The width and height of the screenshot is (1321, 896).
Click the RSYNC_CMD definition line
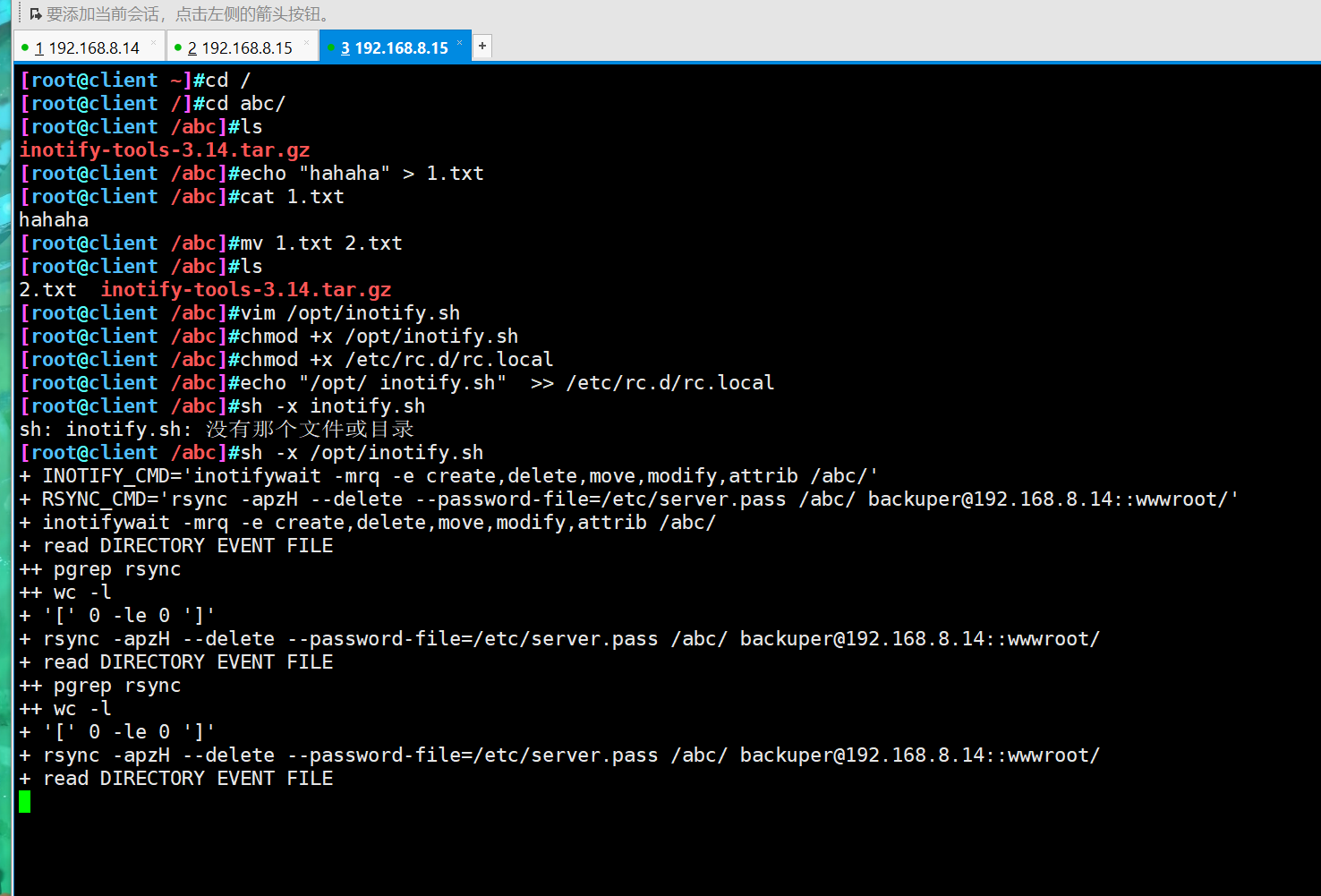(x=629, y=499)
